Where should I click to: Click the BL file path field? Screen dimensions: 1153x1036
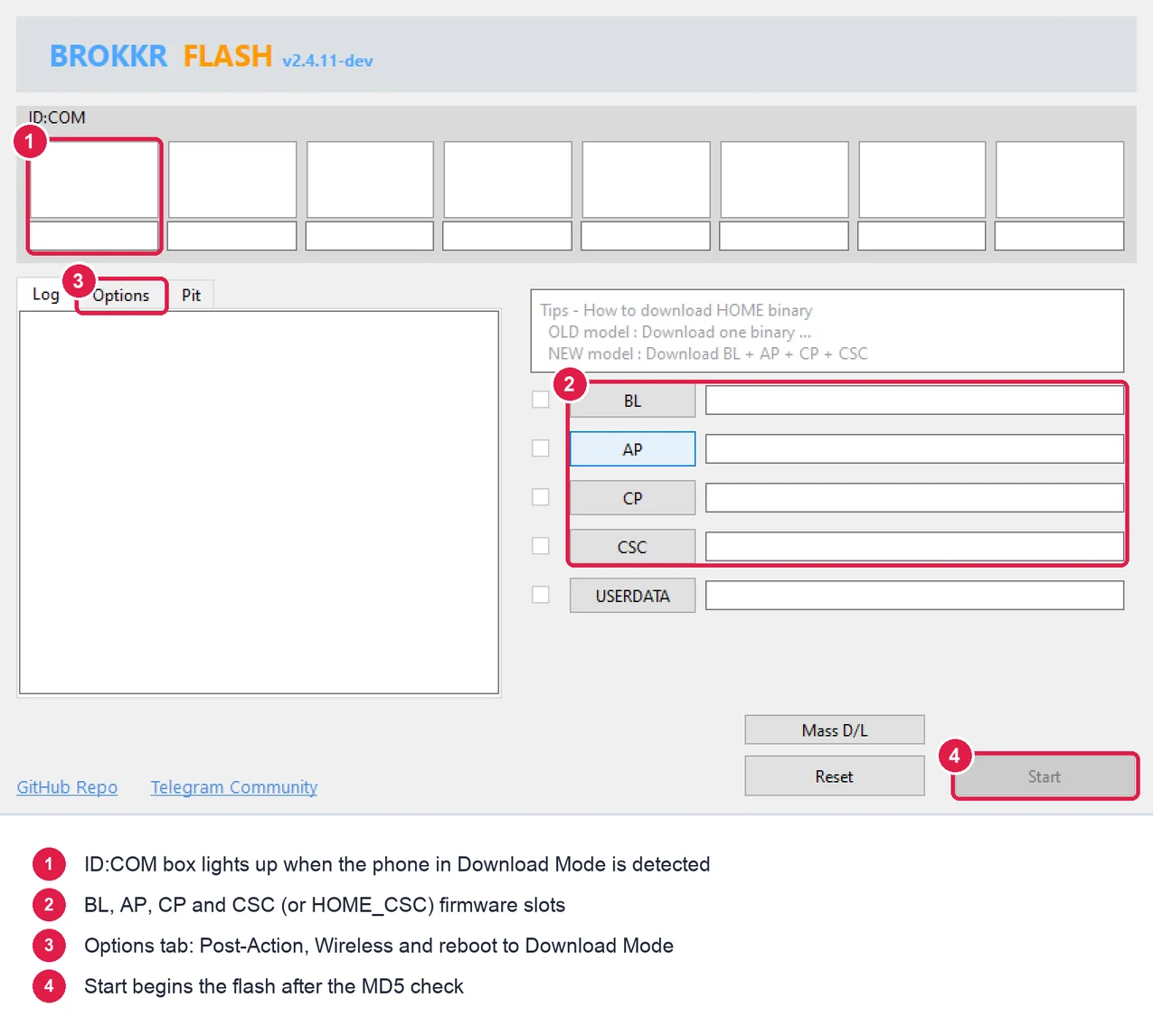[x=914, y=400]
